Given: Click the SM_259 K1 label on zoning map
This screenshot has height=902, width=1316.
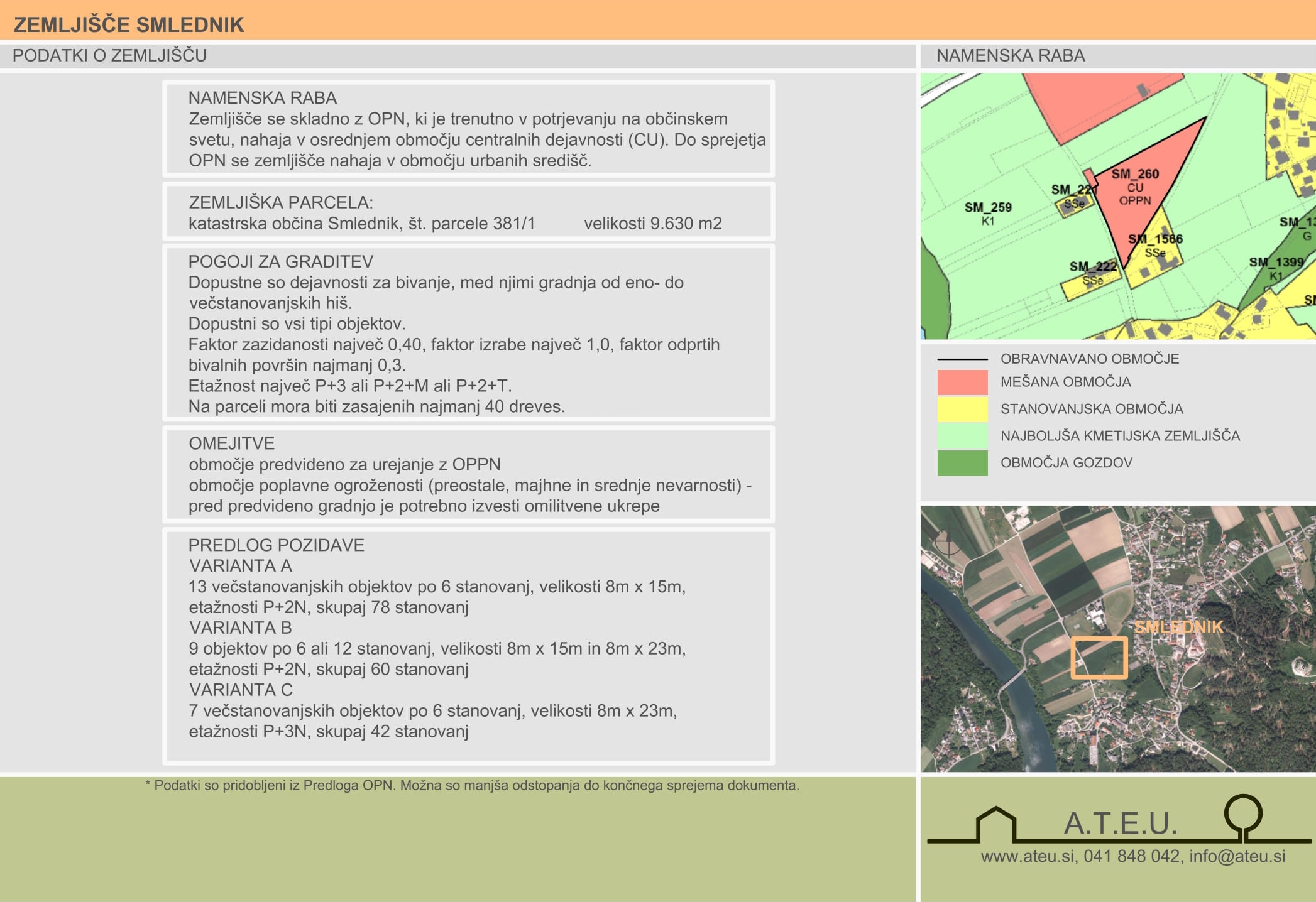Looking at the screenshot, I should (x=988, y=214).
